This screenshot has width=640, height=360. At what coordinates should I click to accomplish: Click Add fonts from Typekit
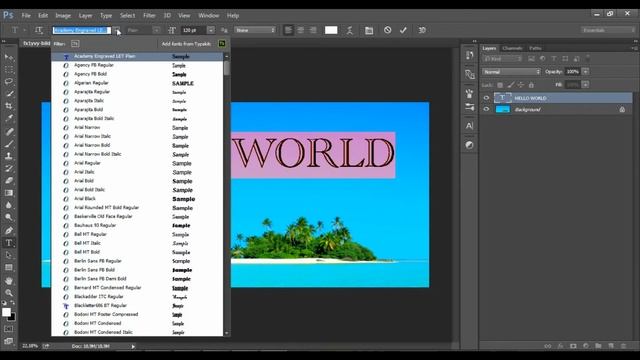click(186, 44)
